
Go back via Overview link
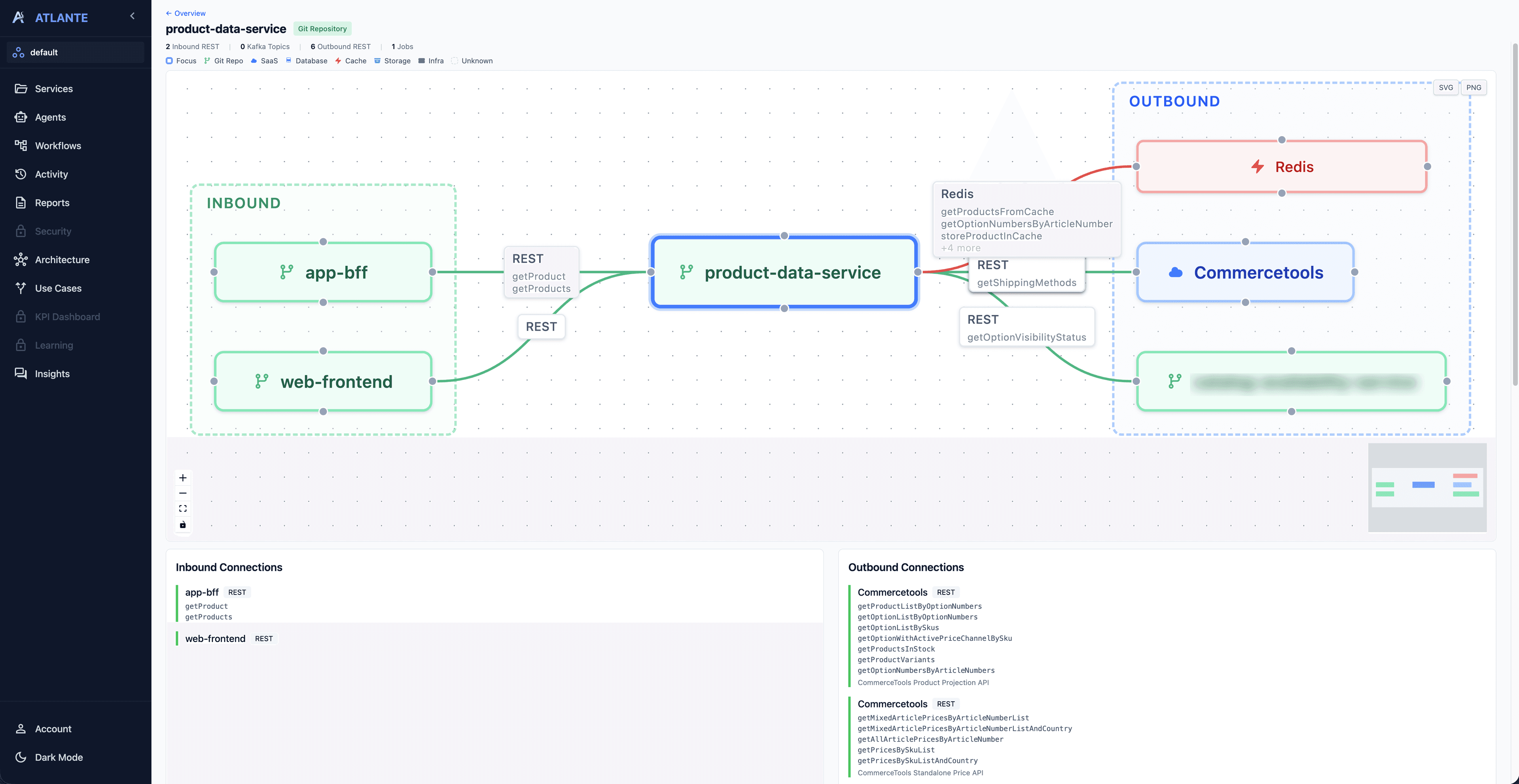tap(186, 13)
